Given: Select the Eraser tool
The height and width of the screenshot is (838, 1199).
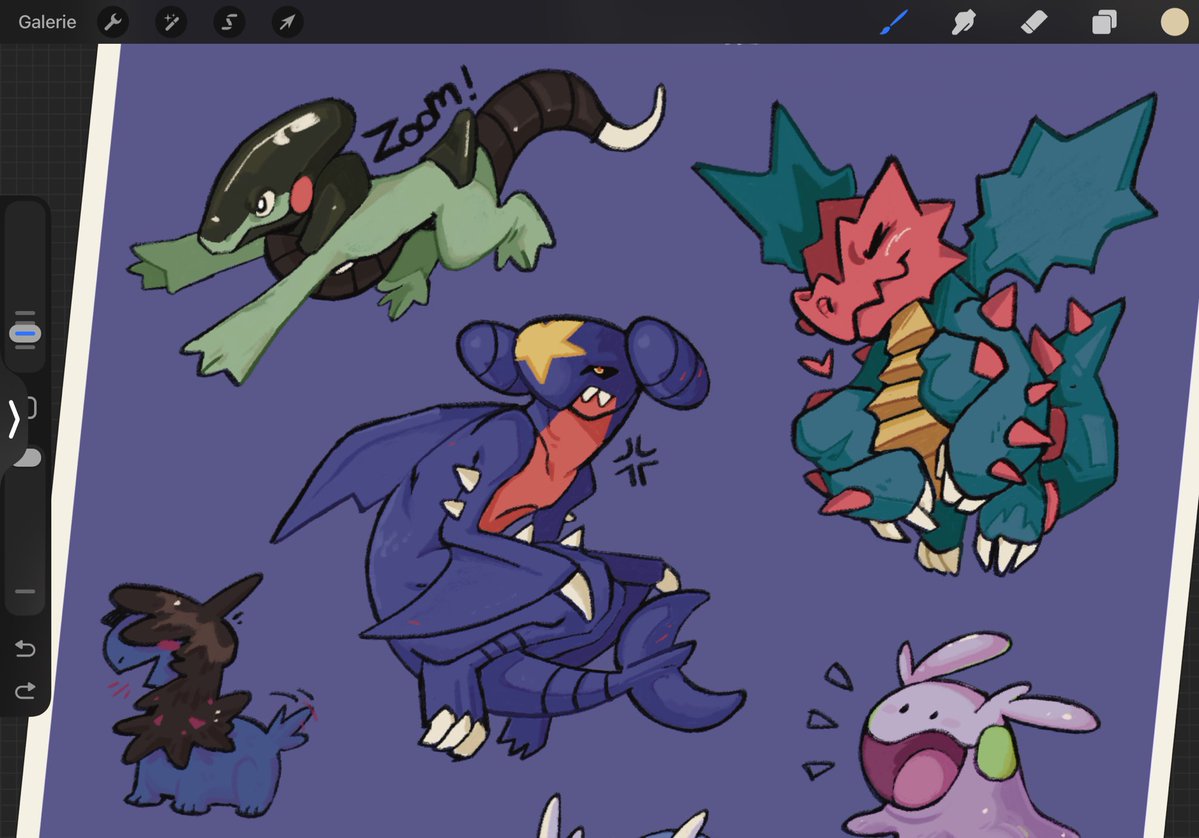Looking at the screenshot, I should [1034, 22].
